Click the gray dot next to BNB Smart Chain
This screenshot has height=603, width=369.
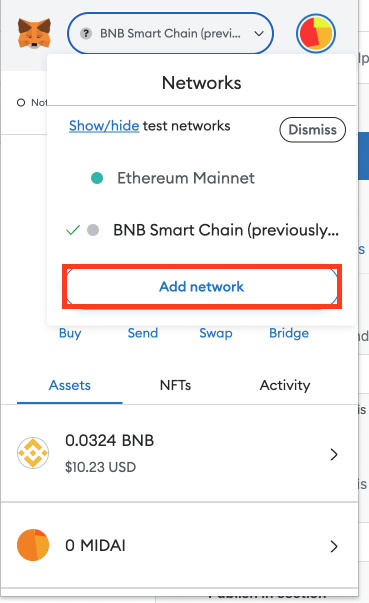coord(93,230)
